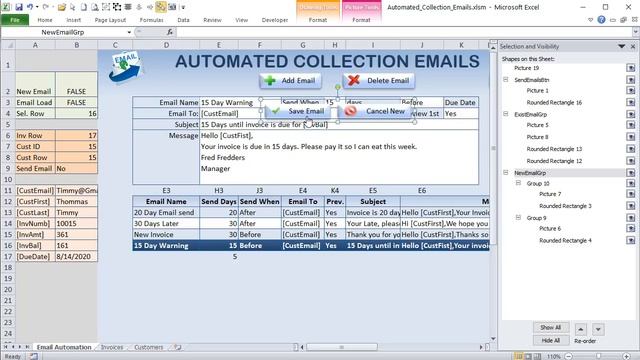Move shape down with Re-order down arrow
Image resolution: width=640 pixels, height=360 pixels.
click(x=598, y=329)
